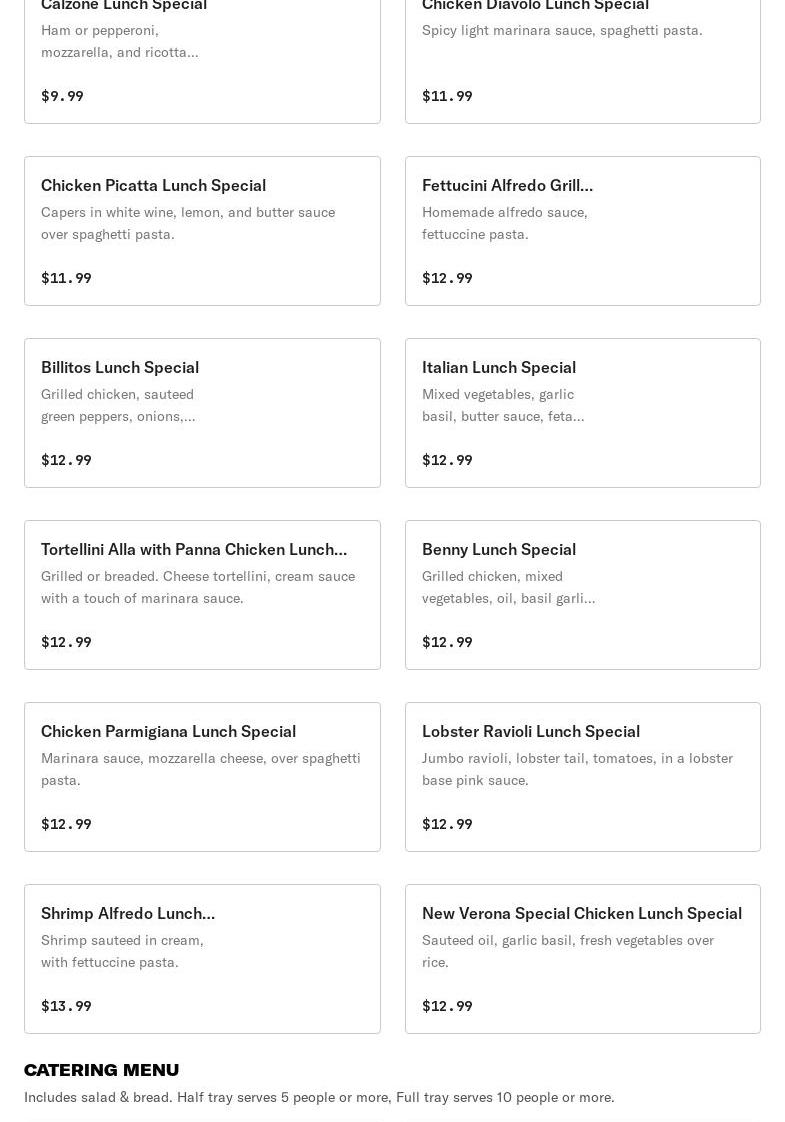Click the Chicken Parmigiana marinara sauce description
The height and width of the screenshot is (1122, 785).
pyautogui.click(x=200, y=769)
